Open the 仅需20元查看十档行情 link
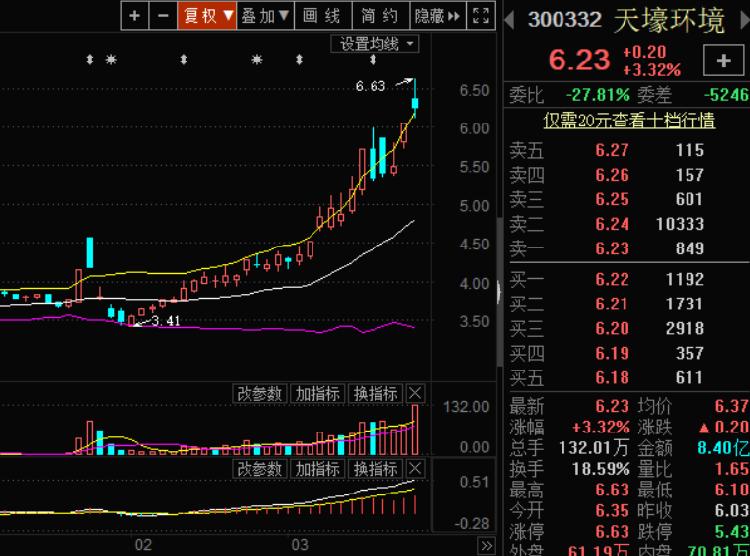750x556 pixels. 628,121
